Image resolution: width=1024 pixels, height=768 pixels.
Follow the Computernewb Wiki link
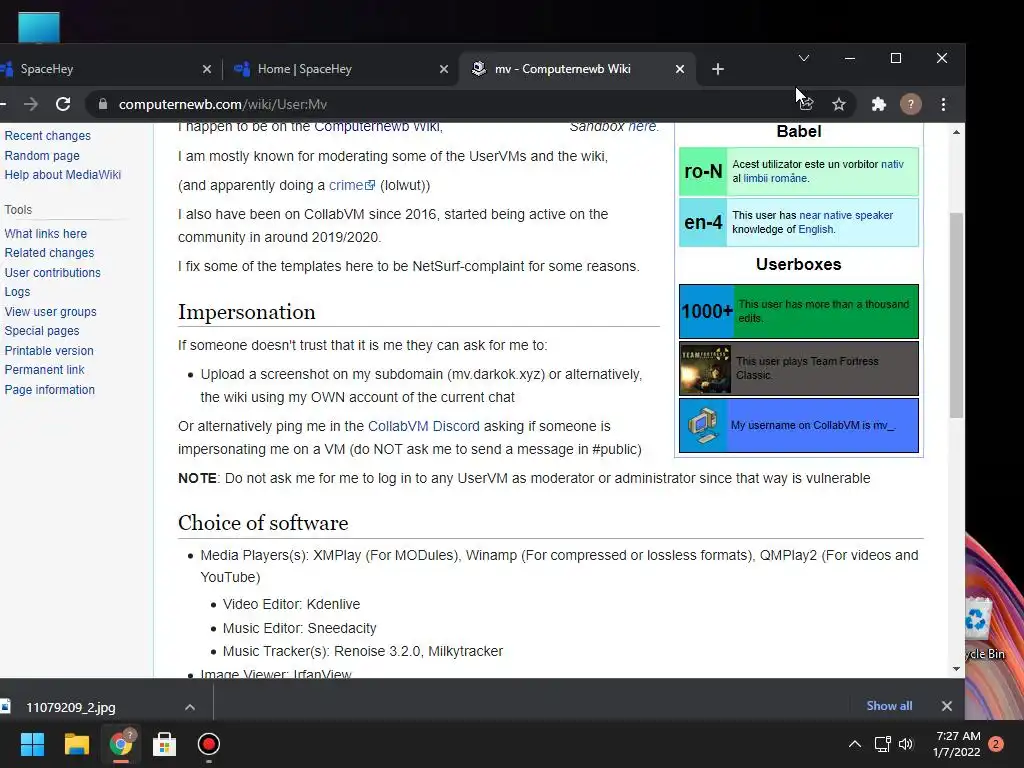(x=377, y=127)
